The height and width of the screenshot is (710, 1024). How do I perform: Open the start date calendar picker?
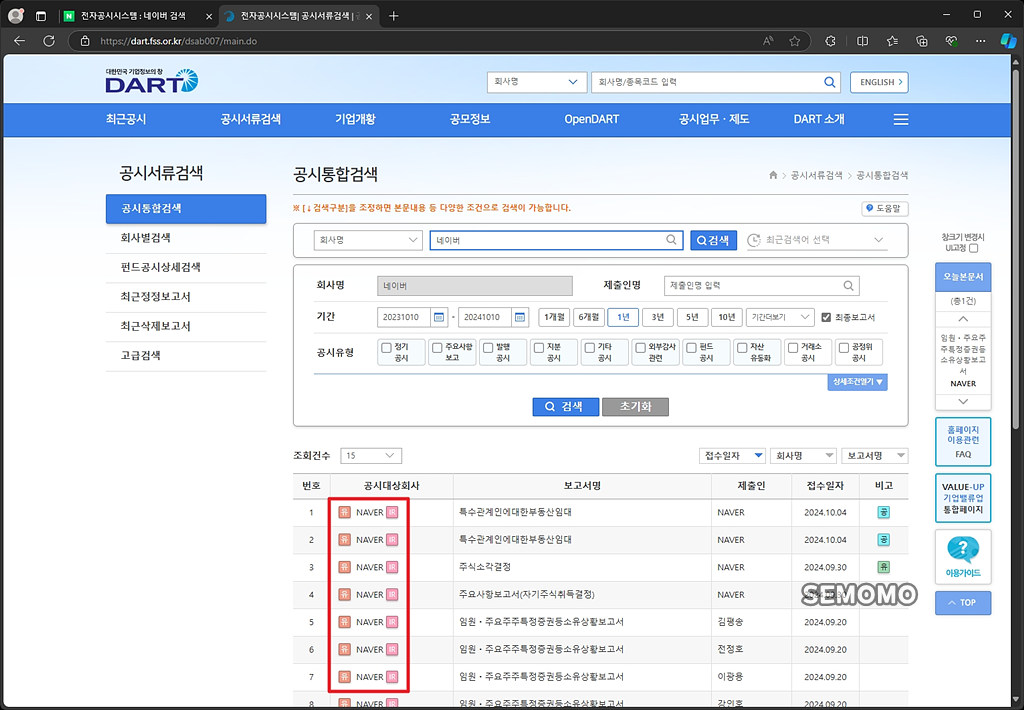coord(439,317)
